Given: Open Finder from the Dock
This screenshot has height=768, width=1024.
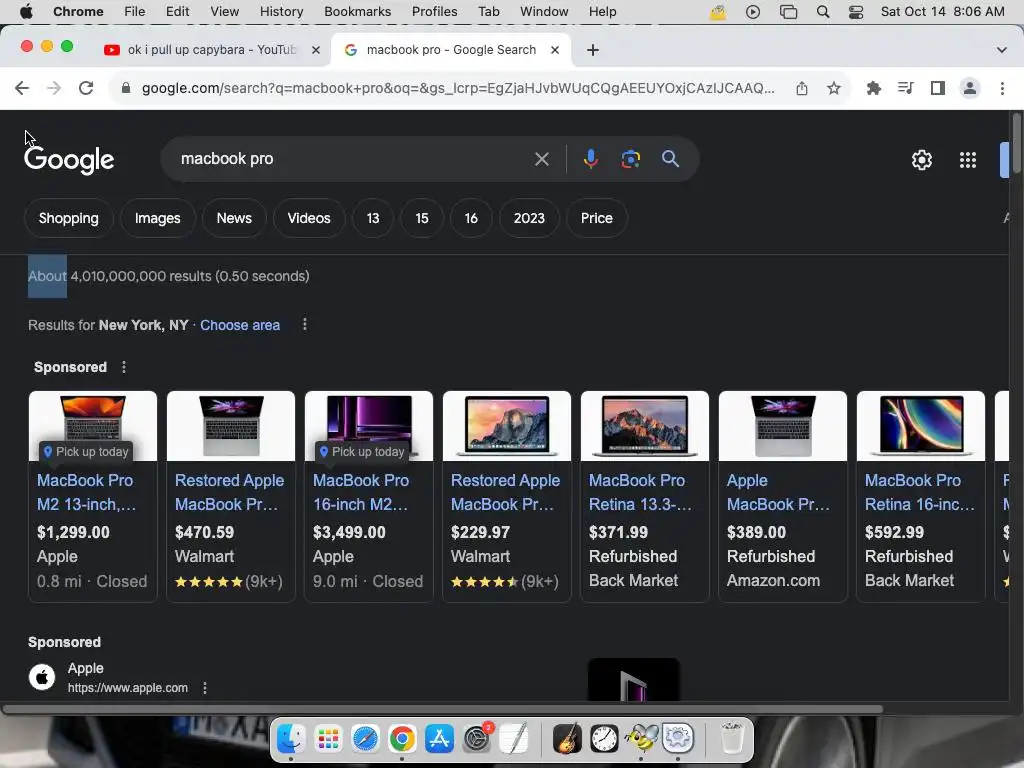Looking at the screenshot, I should [x=291, y=739].
